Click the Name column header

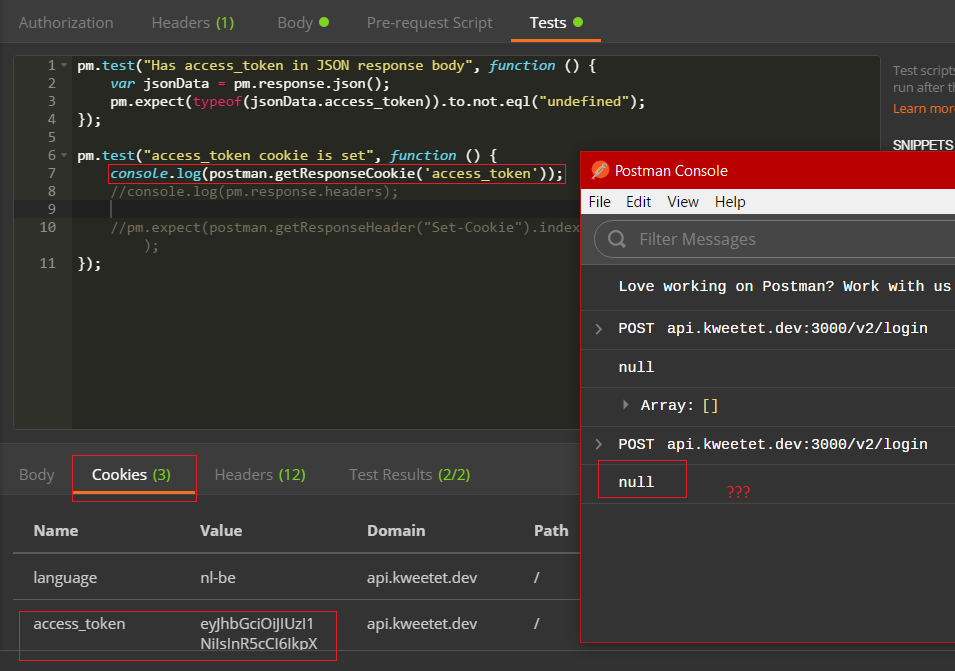coord(55,530)
